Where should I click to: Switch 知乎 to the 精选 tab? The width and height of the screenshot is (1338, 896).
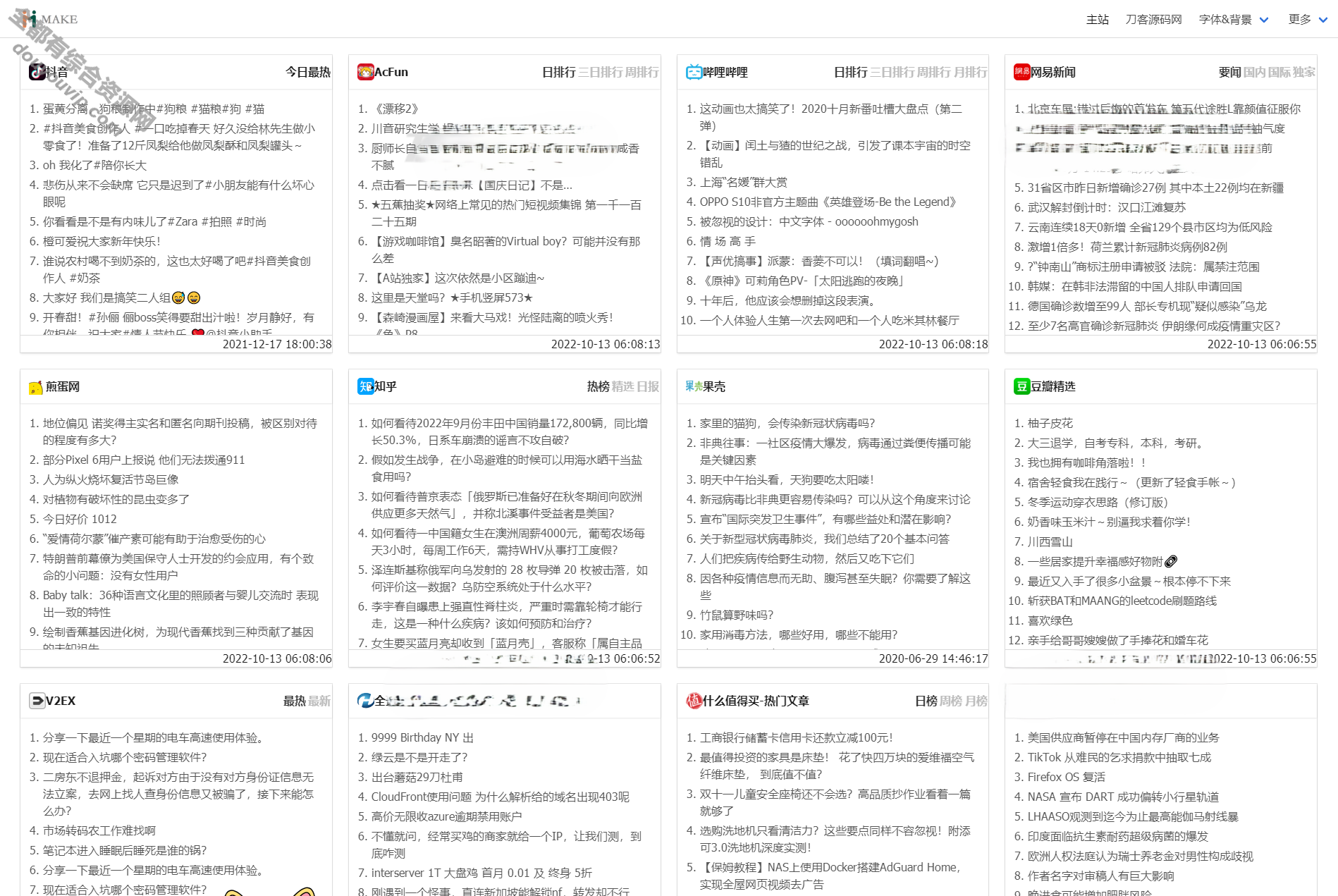click(622, 386)
